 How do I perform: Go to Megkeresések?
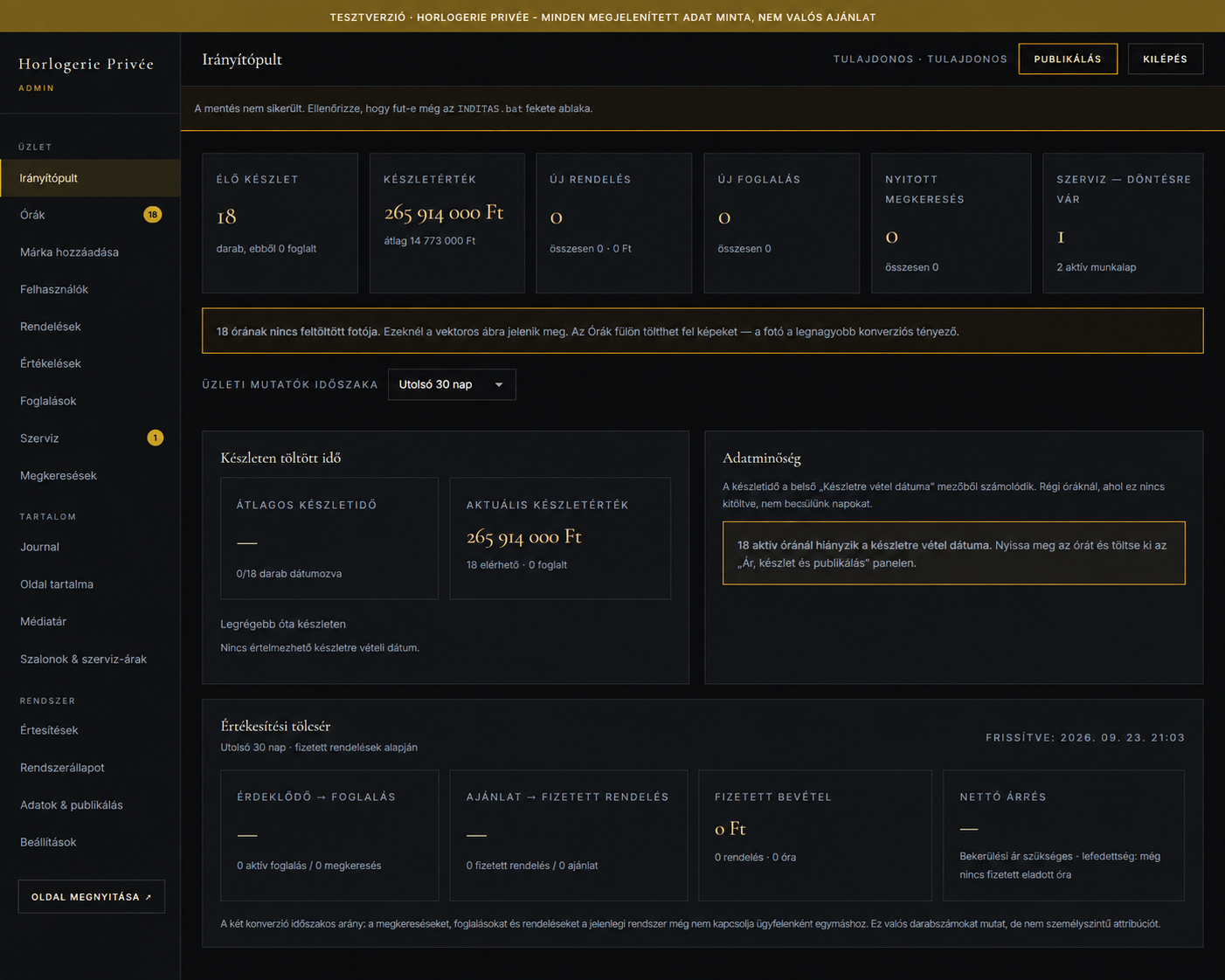[x=90, y=476]
